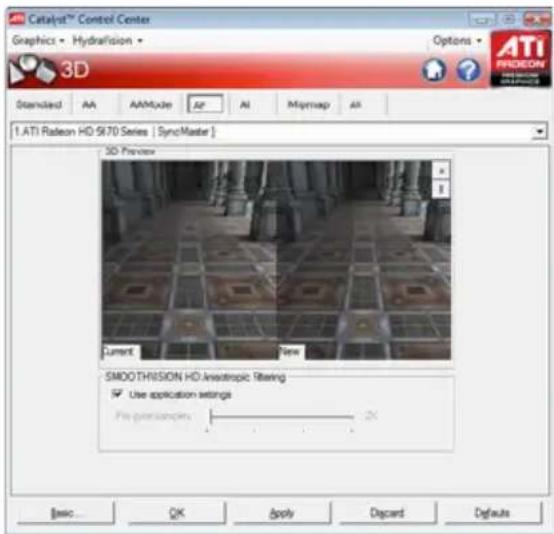
Task: Close the Catalyst Control Center window
Action: (x=537, y=19)
